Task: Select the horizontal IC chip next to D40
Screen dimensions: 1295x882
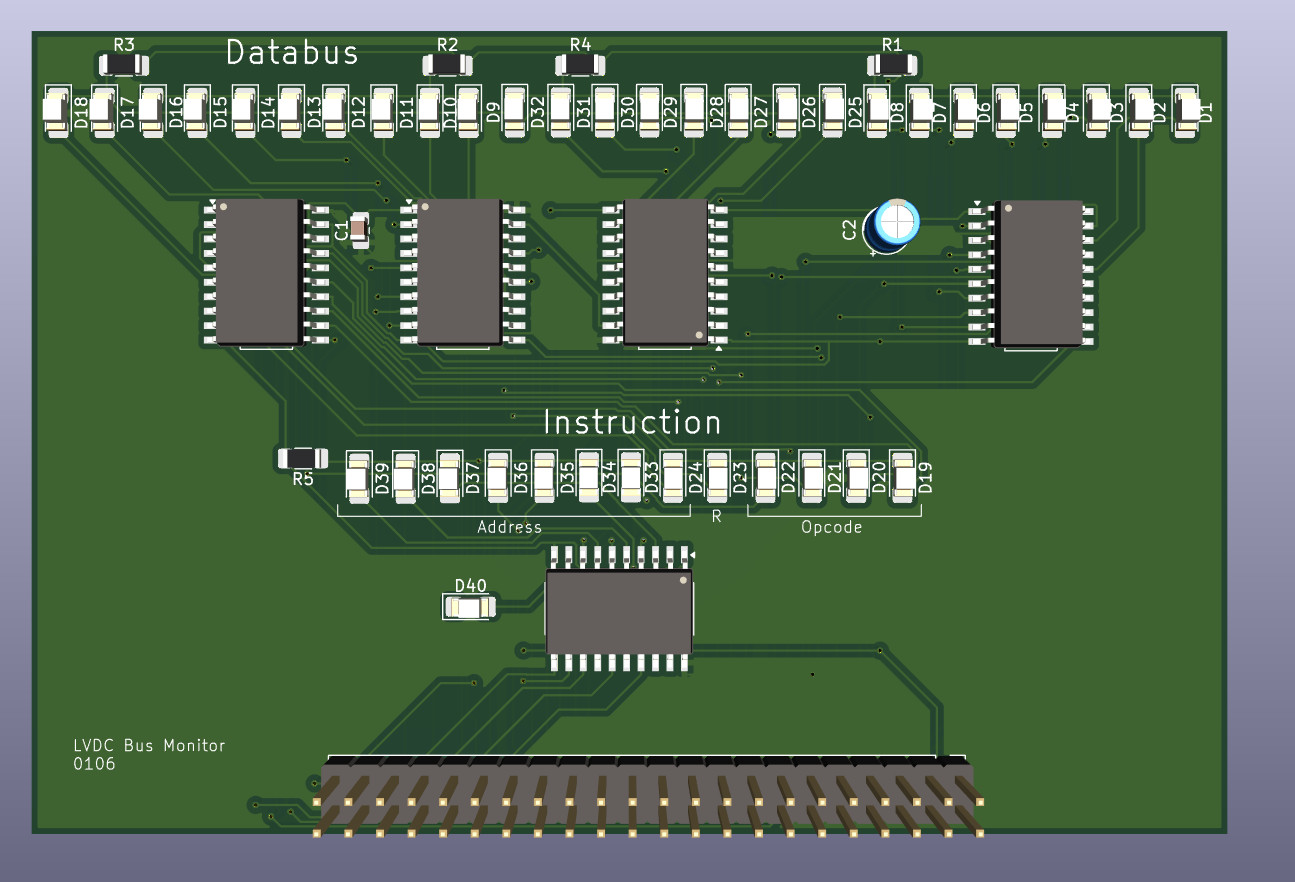Action: tap(619, 609)
